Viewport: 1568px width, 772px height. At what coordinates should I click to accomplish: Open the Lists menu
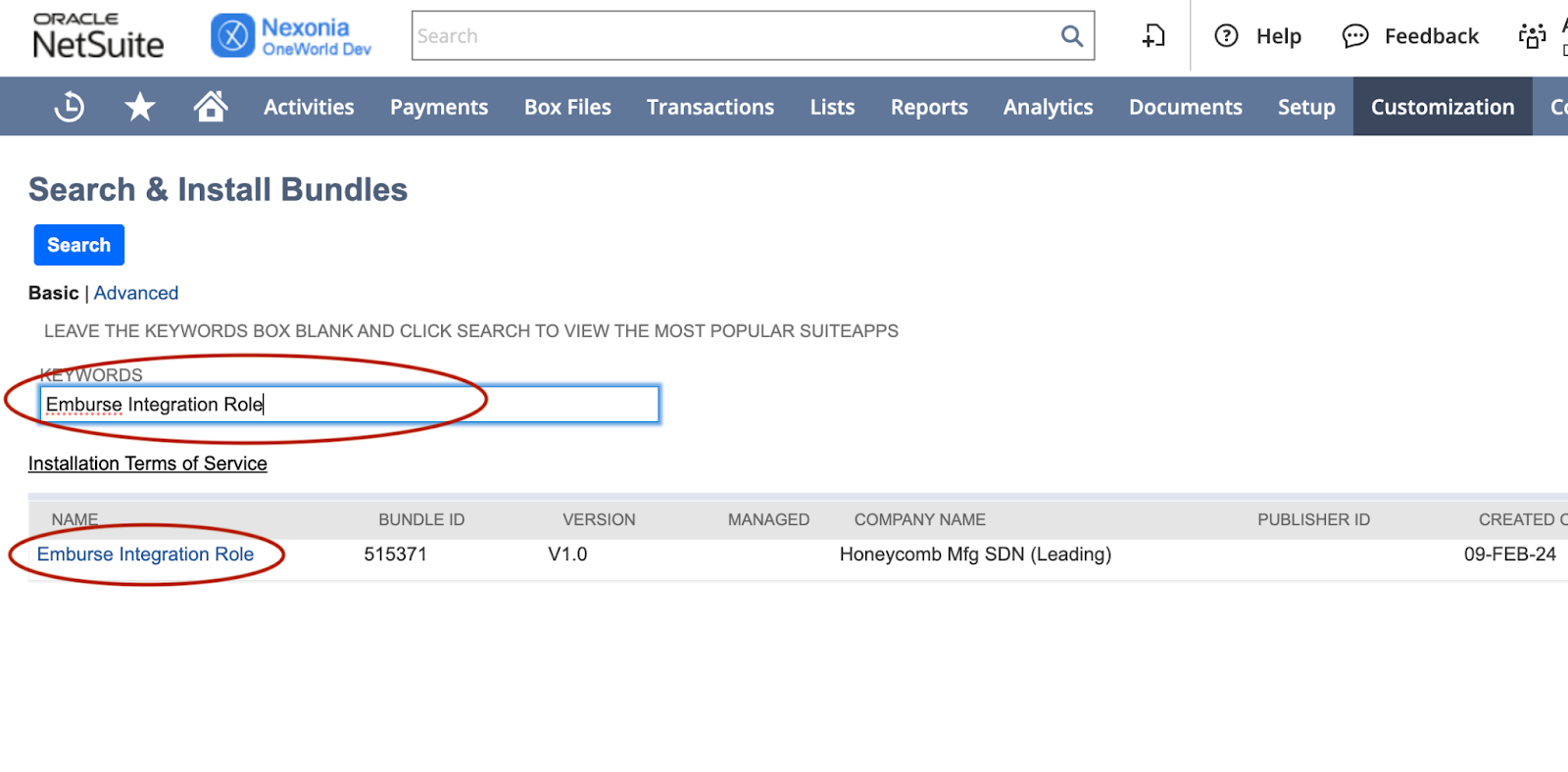(832, 107)
